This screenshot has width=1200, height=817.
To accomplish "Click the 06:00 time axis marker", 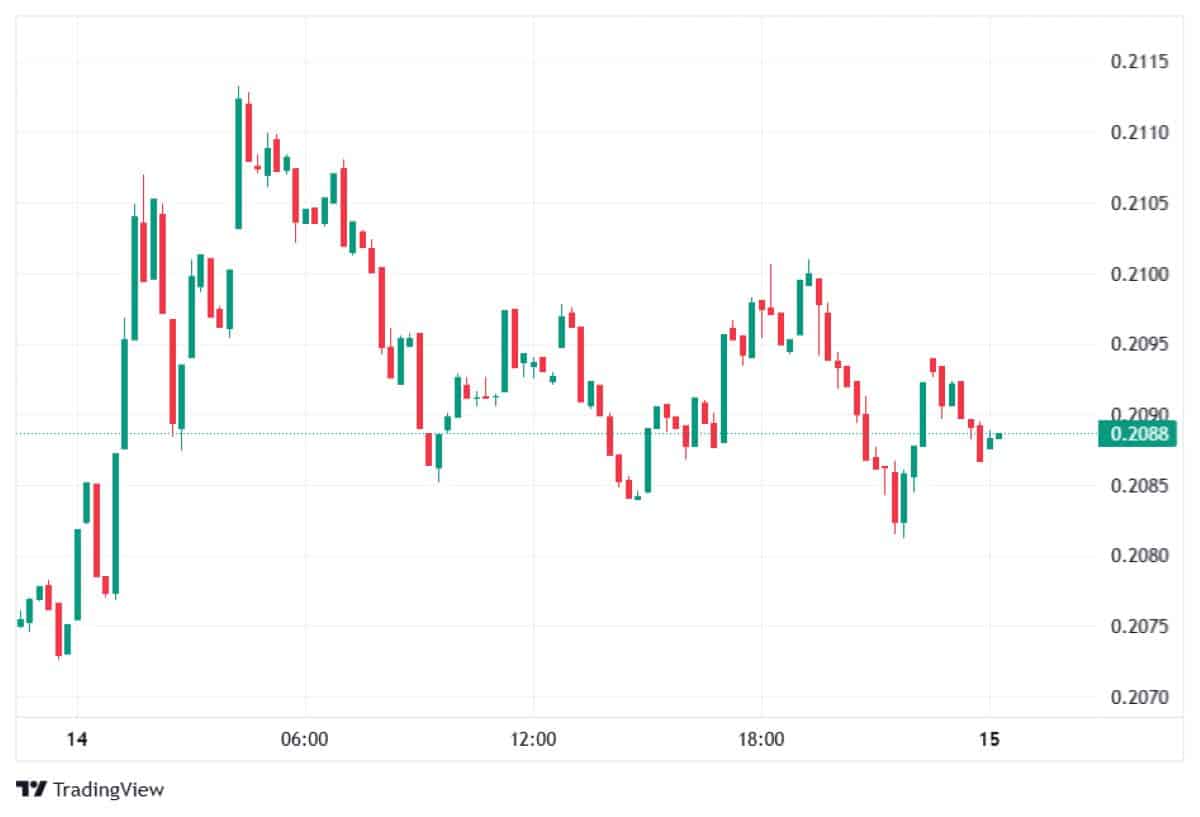I will point(305,740).
